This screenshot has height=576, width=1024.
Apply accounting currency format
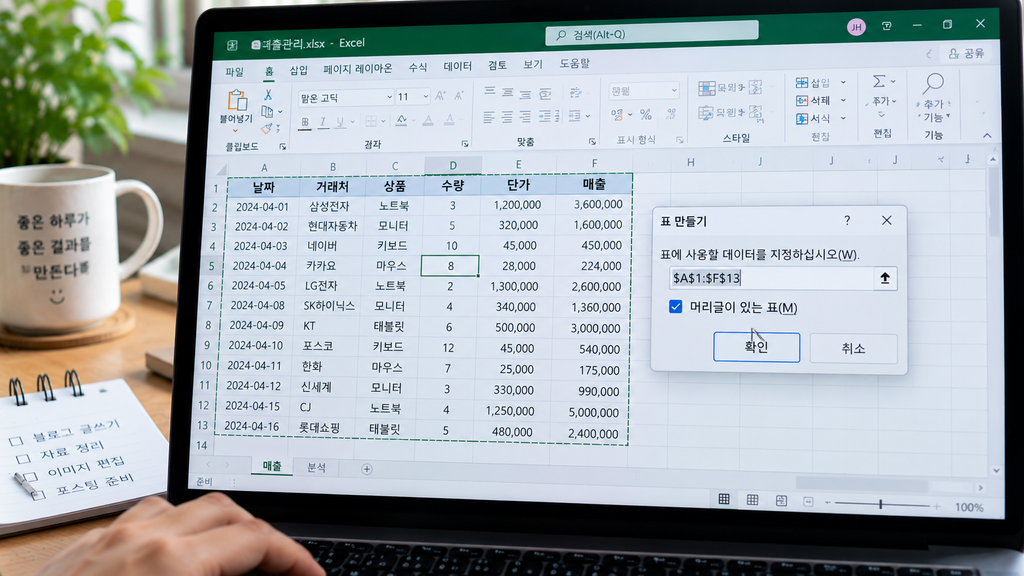pos(617,114)
